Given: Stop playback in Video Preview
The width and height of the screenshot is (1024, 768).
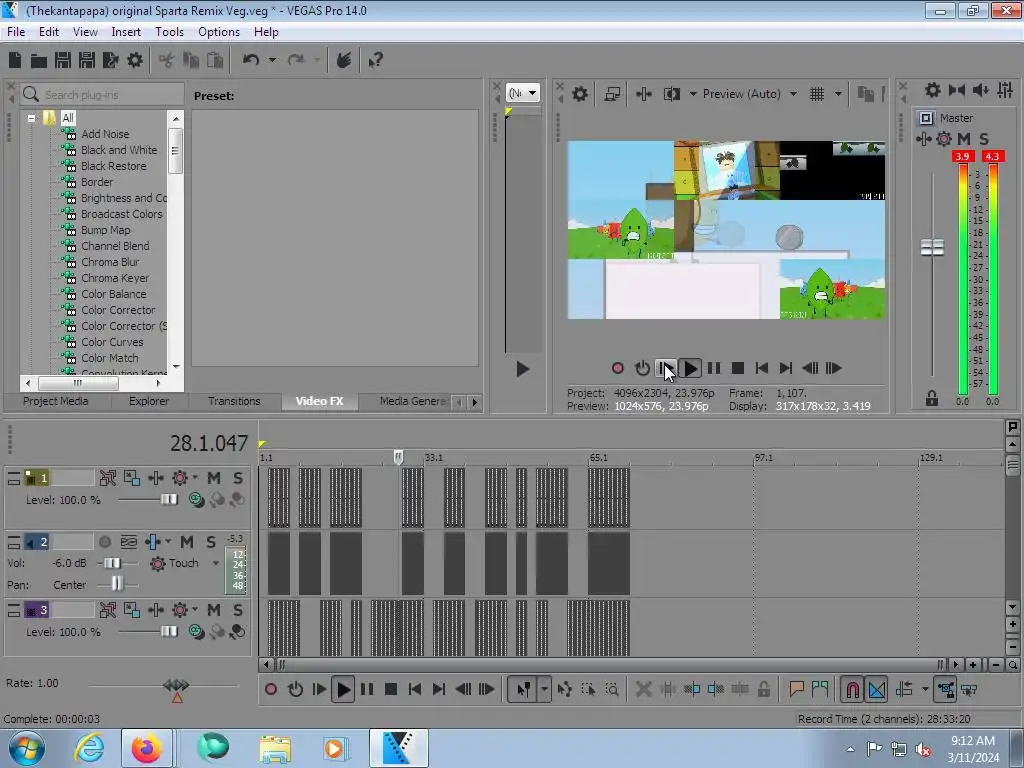Looking at the screenshot, I should click(738, 368).
